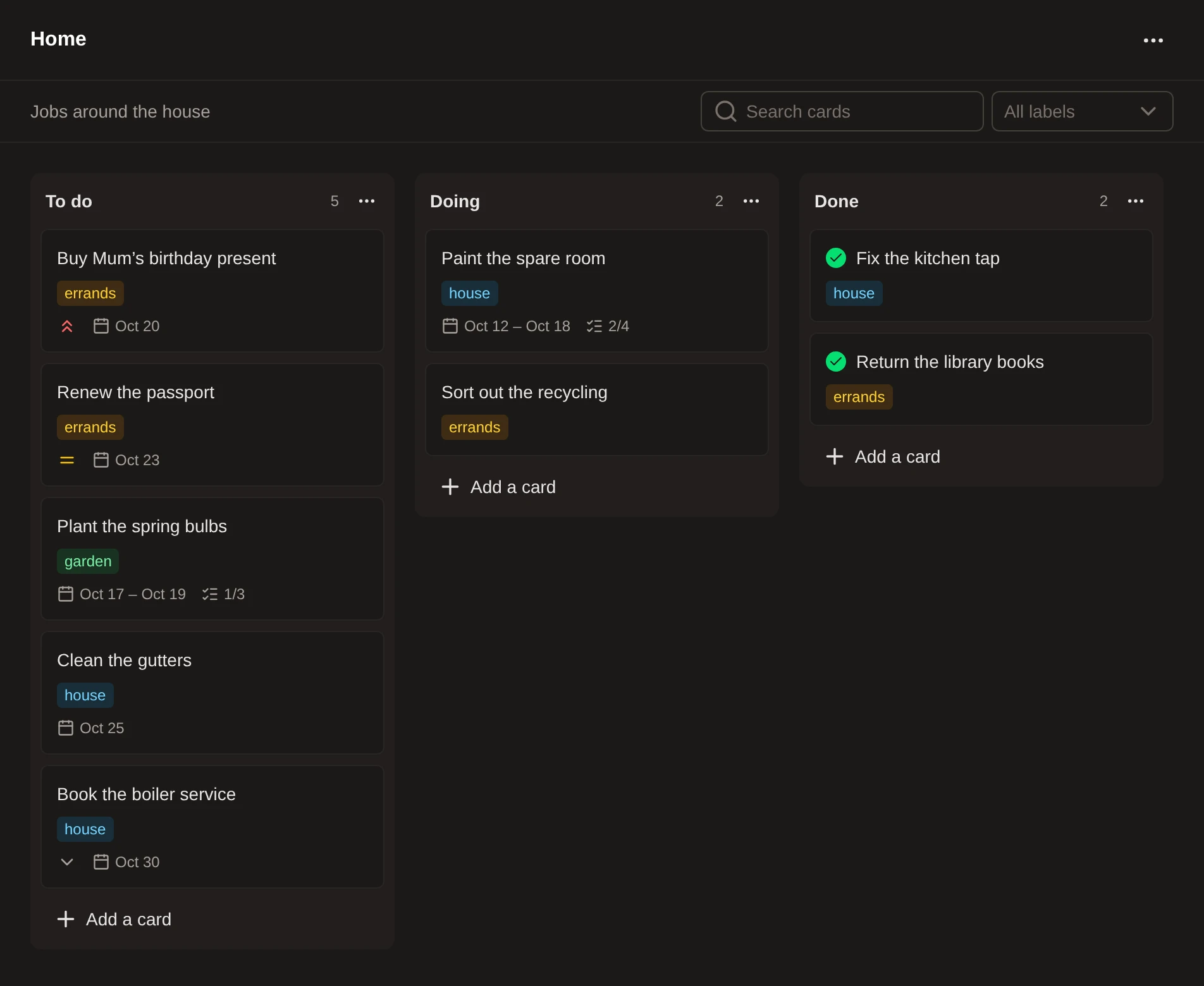Open the Clean the gutters card
1204x986 pixels.
[212, 693]
